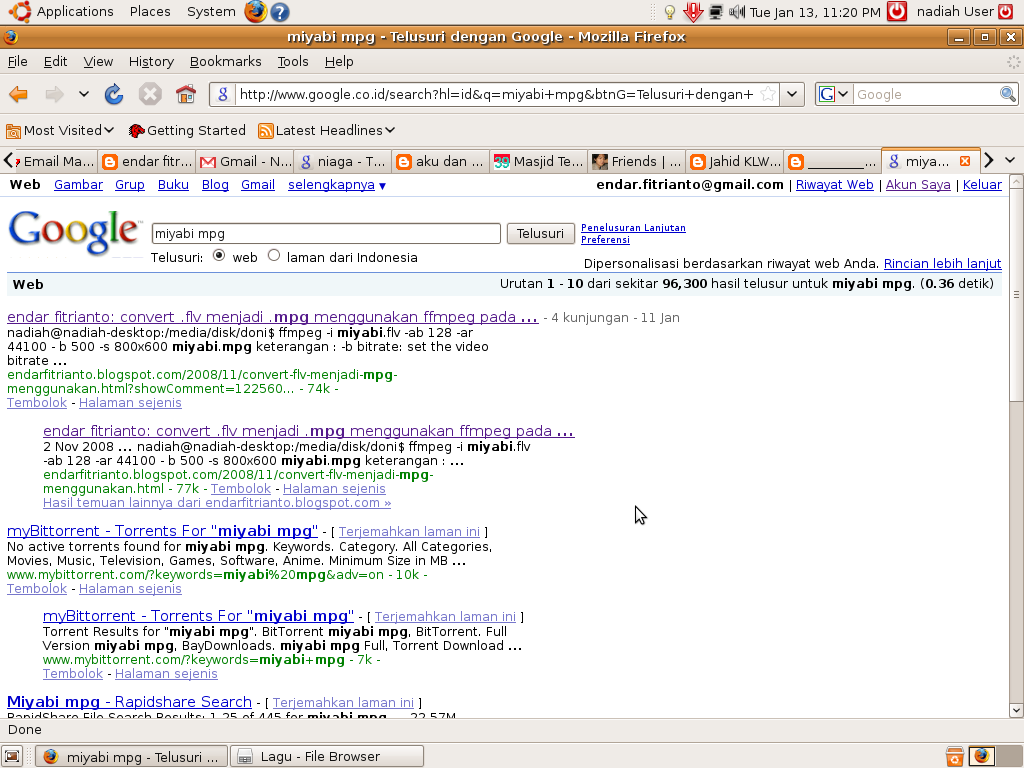Open Penelusuran Lanjutan link
The height and width of the screenshot is (768, 1024).
(x=633, y=227)
